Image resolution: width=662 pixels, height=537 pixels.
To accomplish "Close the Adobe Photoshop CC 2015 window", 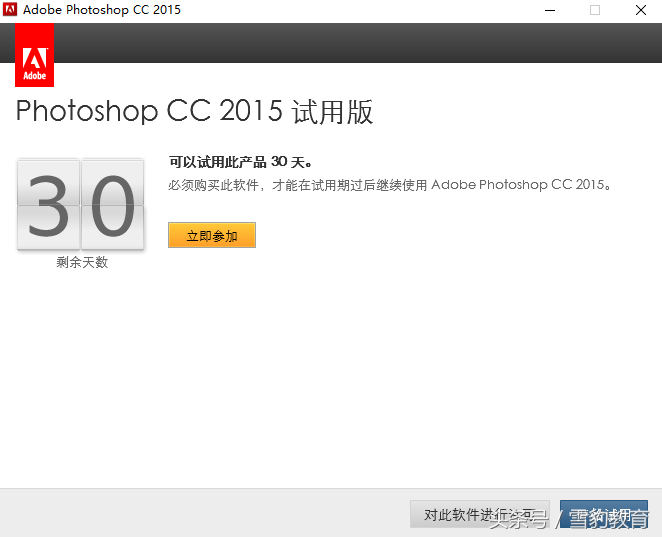I will pyautogui.click(x=640, y=10).
